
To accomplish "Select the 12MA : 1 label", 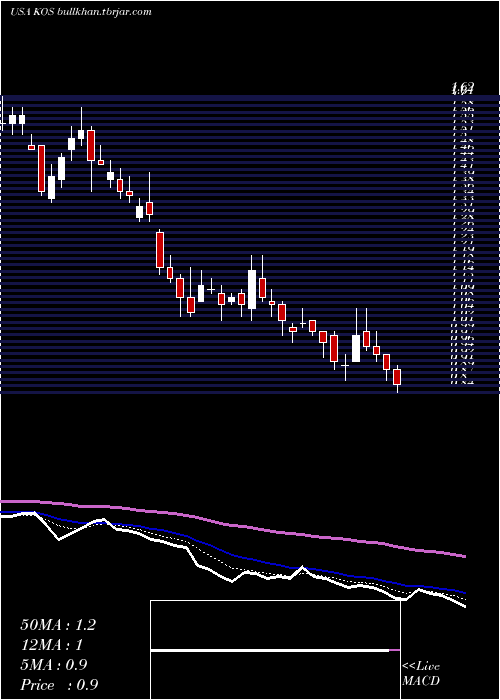I will coord(51,645).
